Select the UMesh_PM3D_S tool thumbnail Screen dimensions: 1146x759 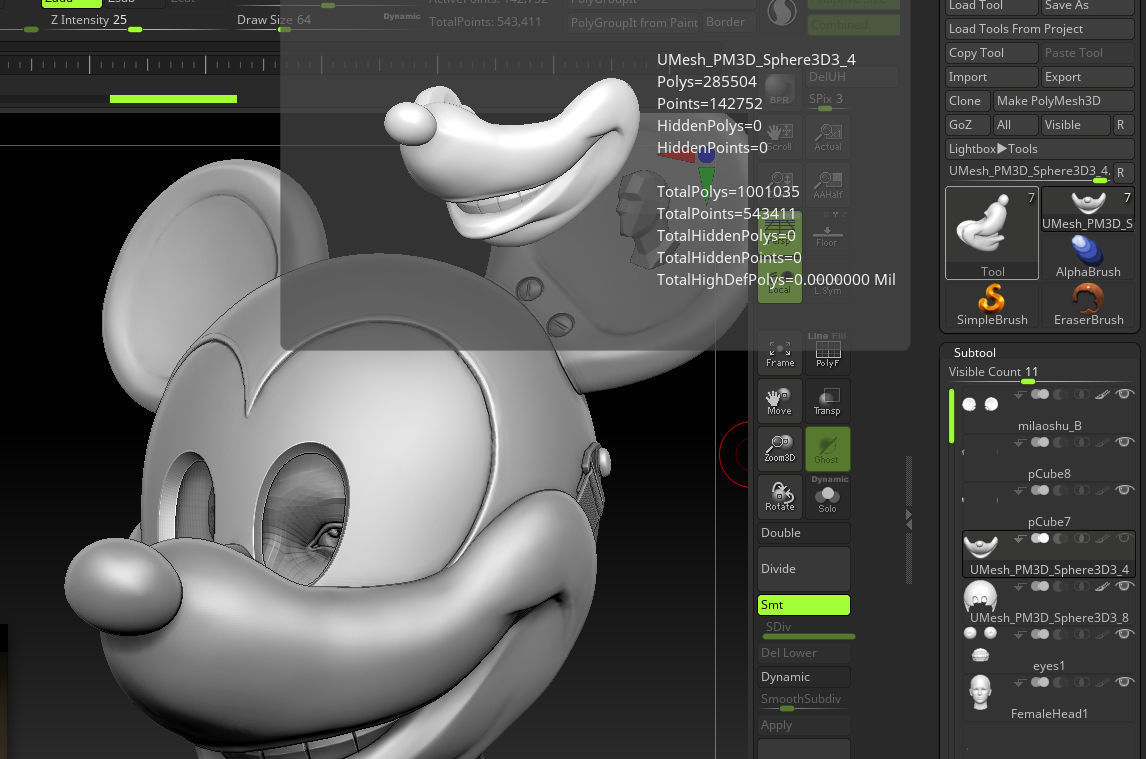(x=1088, y=209)
